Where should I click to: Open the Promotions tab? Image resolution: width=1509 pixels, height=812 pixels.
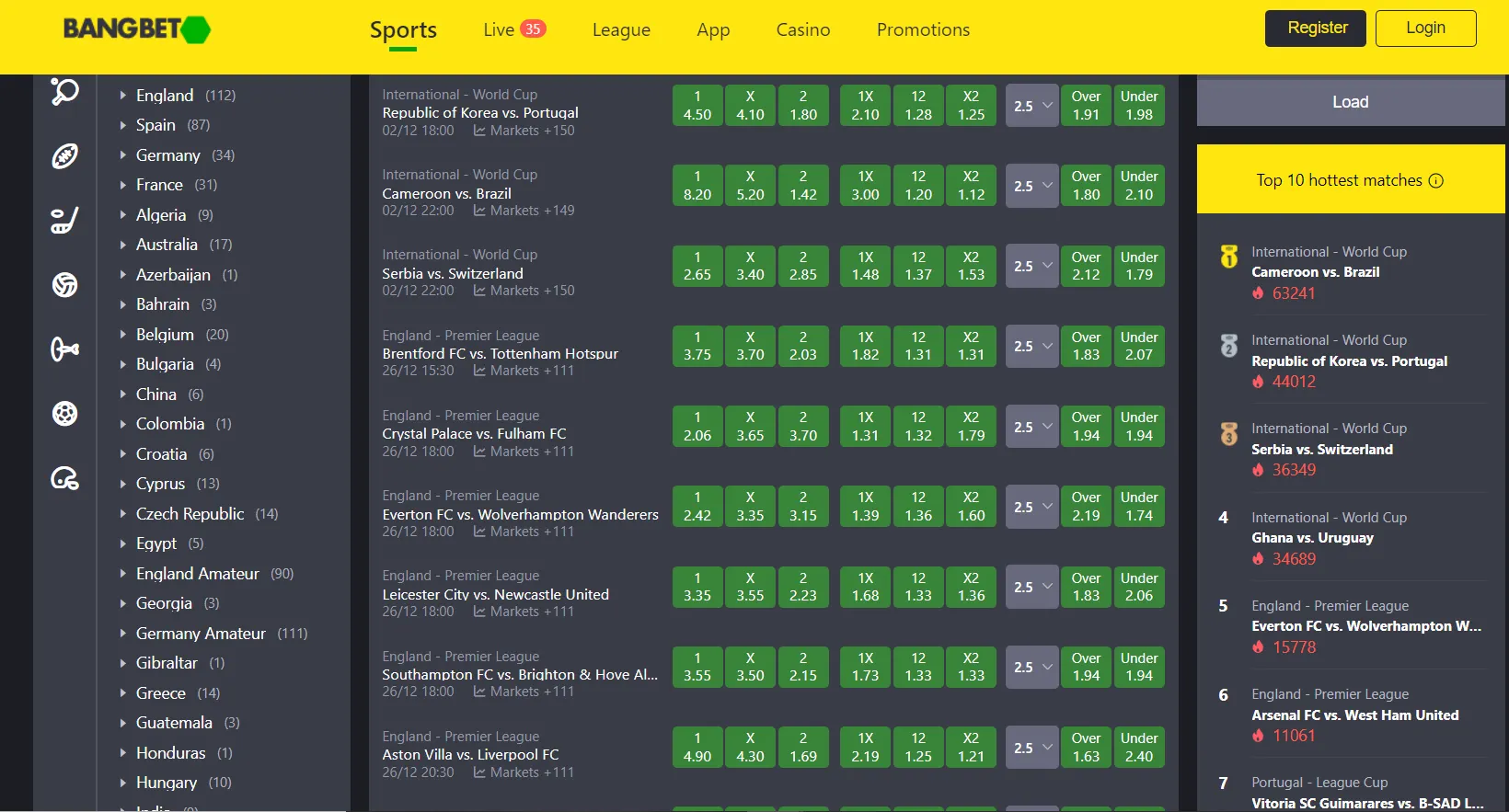pos(923,29)
